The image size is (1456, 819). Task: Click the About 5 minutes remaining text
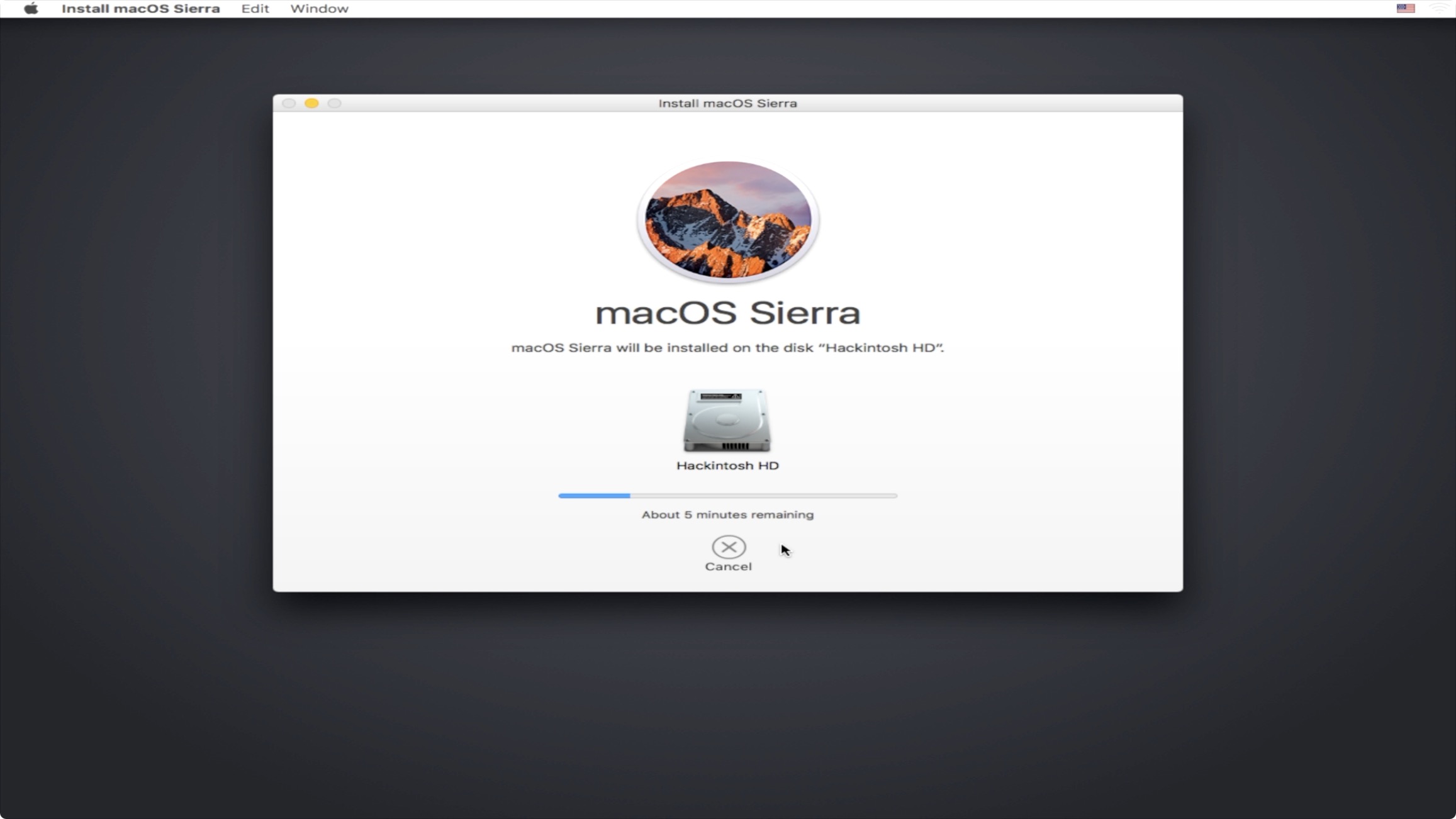coord(727,515)
